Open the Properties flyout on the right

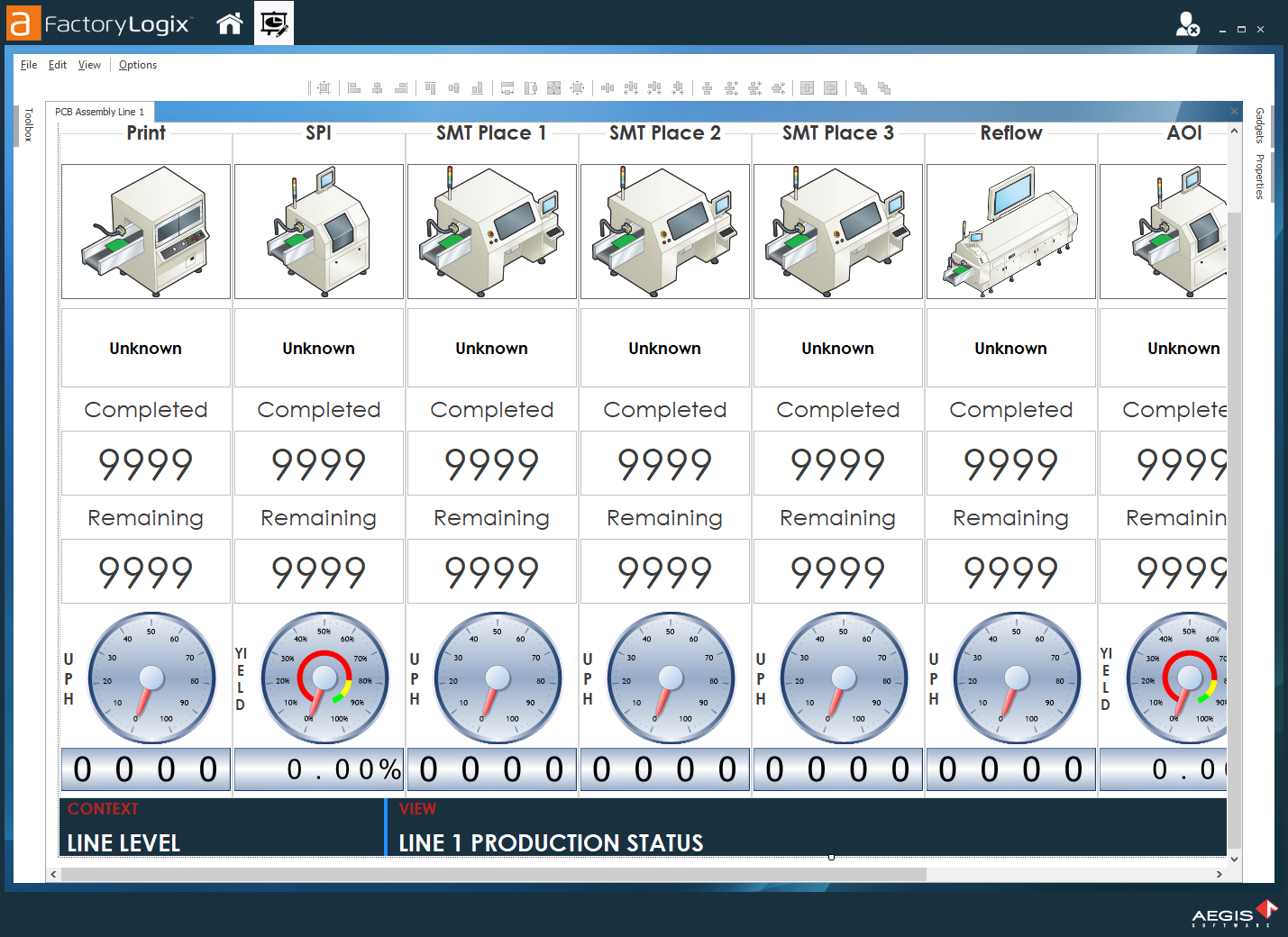(x=1257, y=177)
